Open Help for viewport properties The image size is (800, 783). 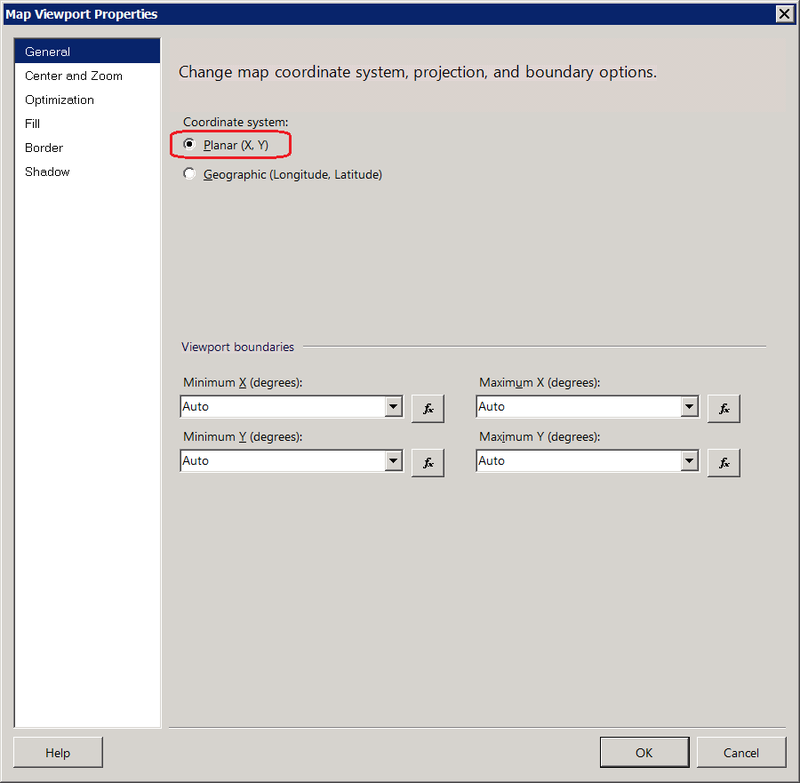57,752
